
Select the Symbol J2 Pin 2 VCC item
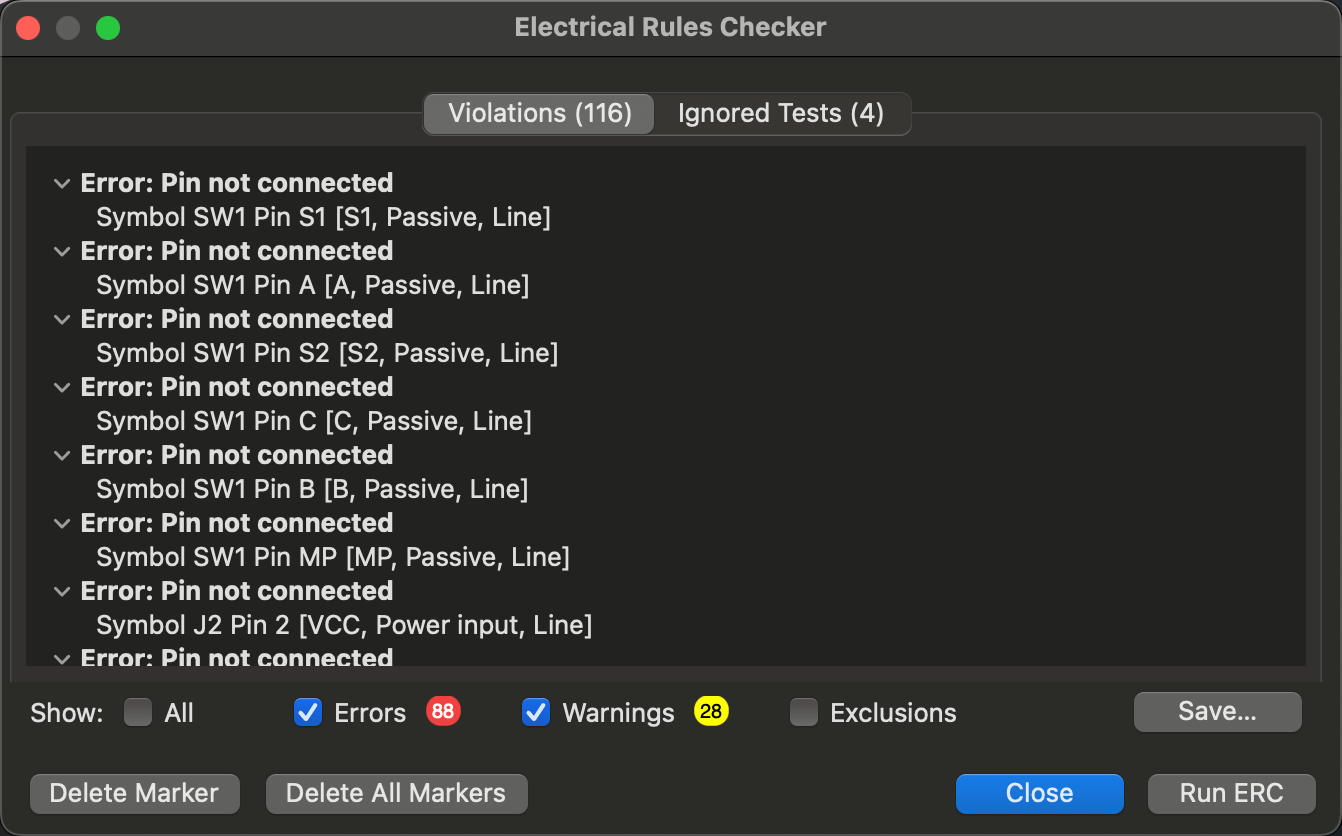(344, 626)
